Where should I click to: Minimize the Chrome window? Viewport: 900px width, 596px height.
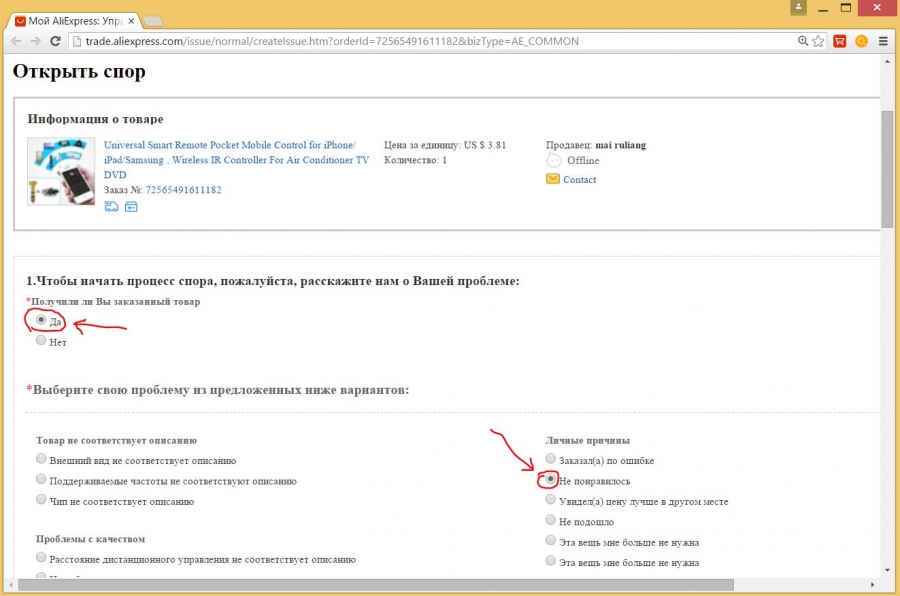823,8
